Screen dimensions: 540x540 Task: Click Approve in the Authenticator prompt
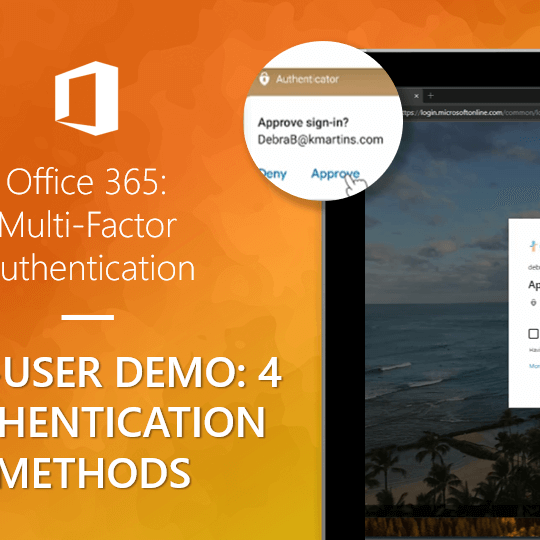335,174
